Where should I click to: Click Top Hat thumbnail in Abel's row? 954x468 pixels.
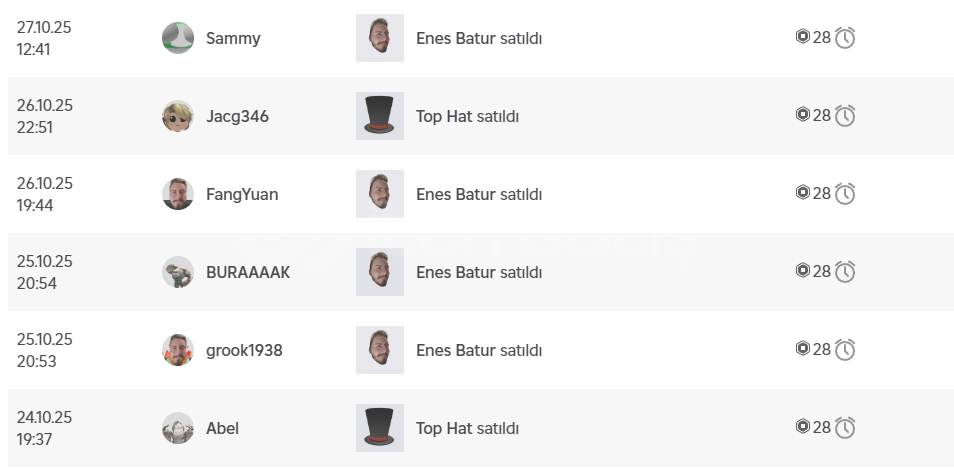coord(380,428)
